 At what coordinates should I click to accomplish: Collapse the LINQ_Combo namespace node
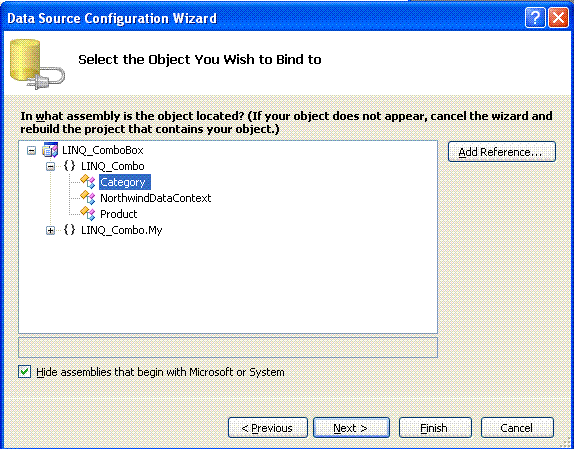tap(51, 166)
